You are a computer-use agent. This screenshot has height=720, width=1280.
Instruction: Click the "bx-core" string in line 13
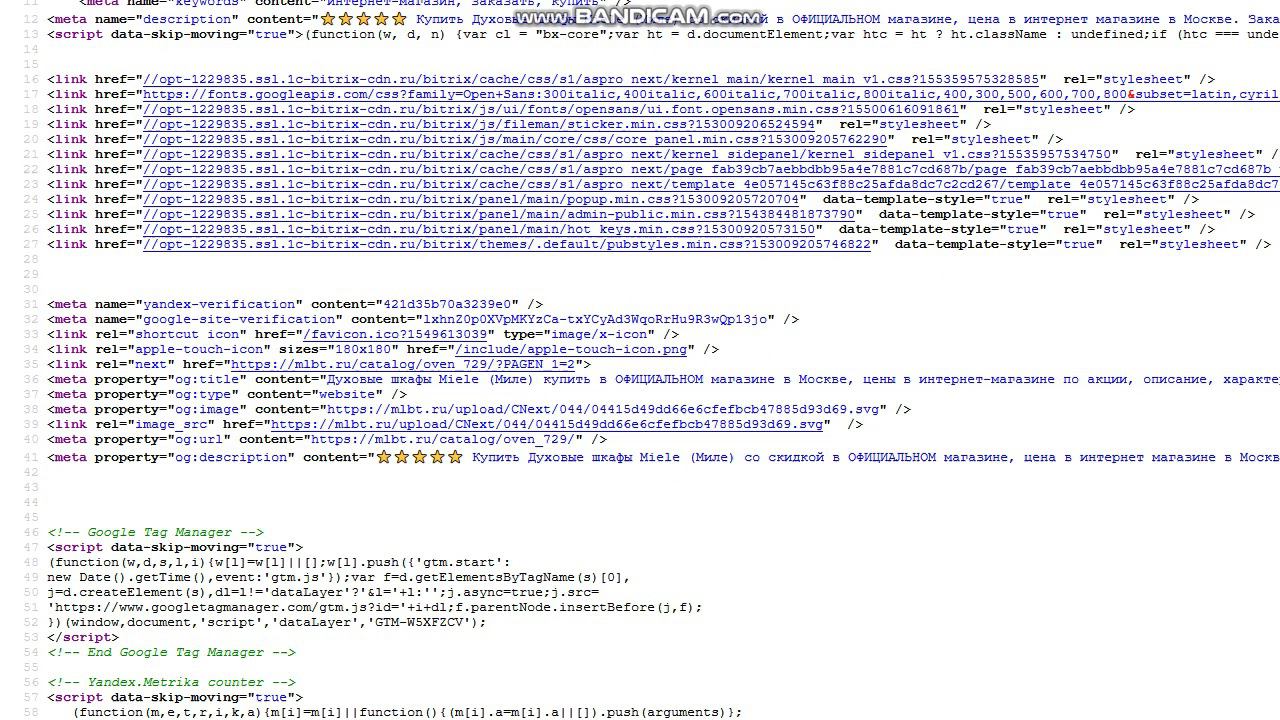tap(569, 34)
